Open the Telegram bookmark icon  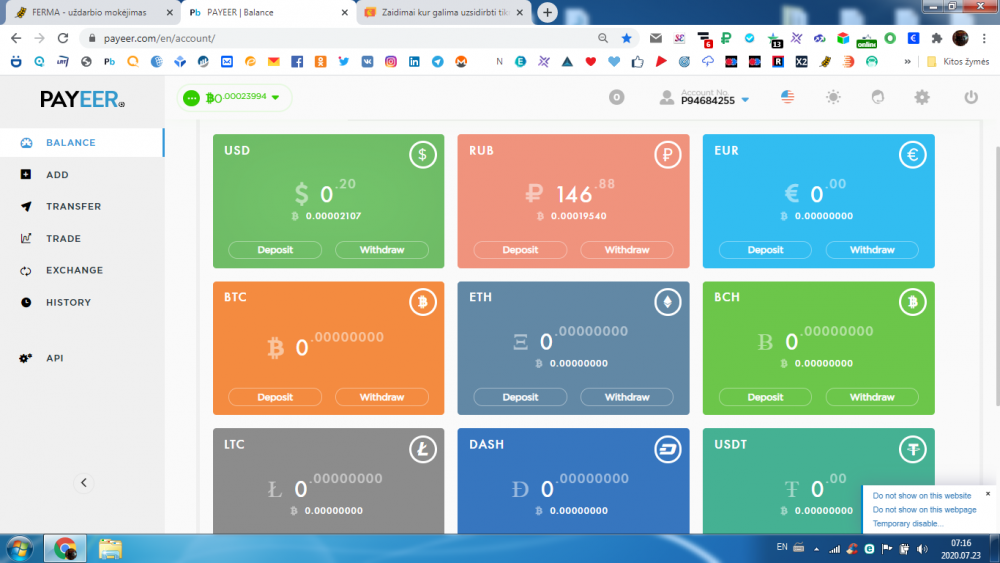438,62
